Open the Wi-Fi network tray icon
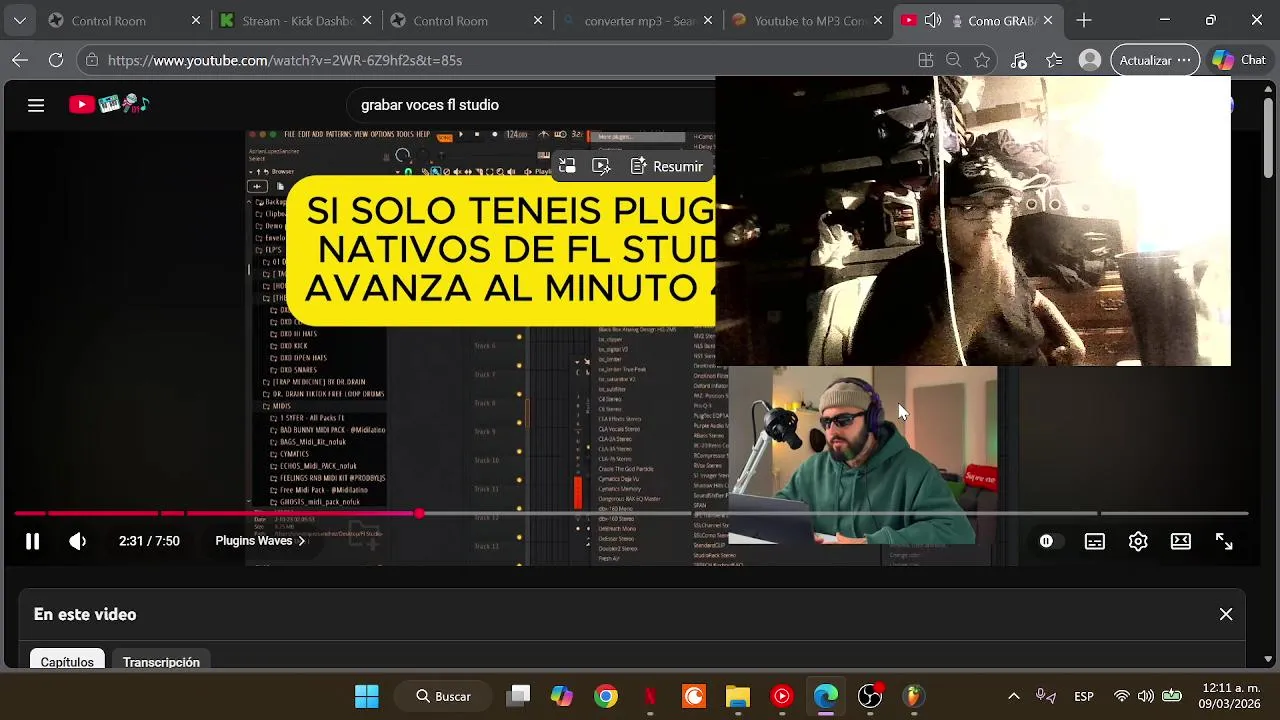 pyautogui.click(x=1122, y=696)
